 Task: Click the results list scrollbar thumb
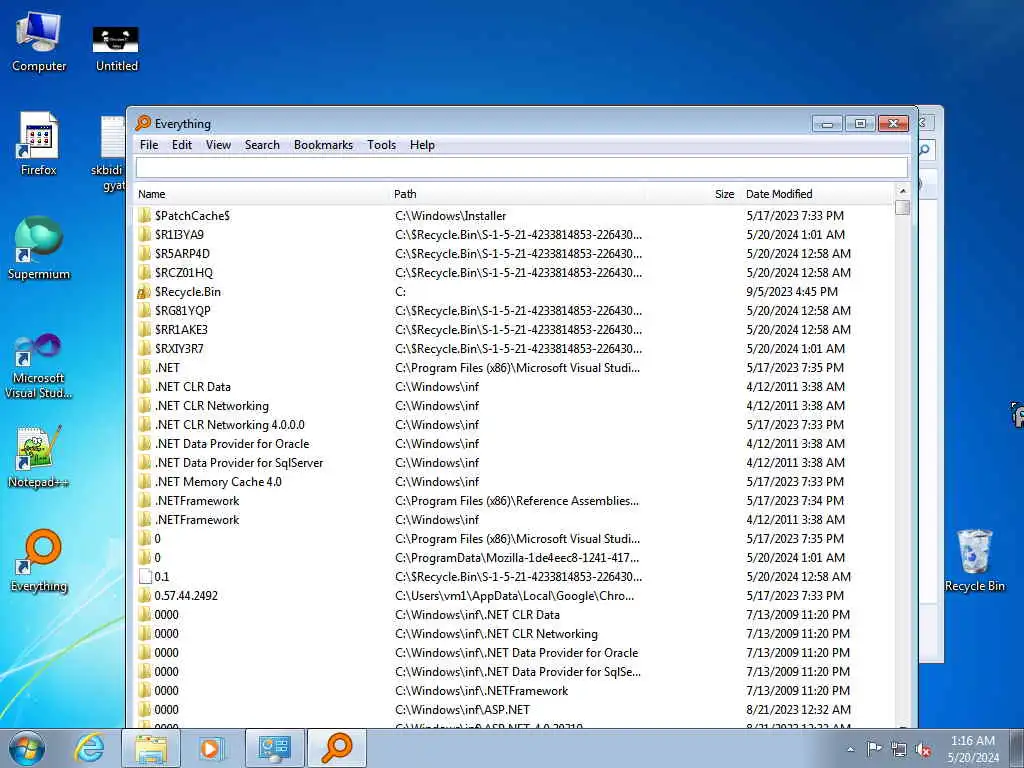click(x=903, y=208)
